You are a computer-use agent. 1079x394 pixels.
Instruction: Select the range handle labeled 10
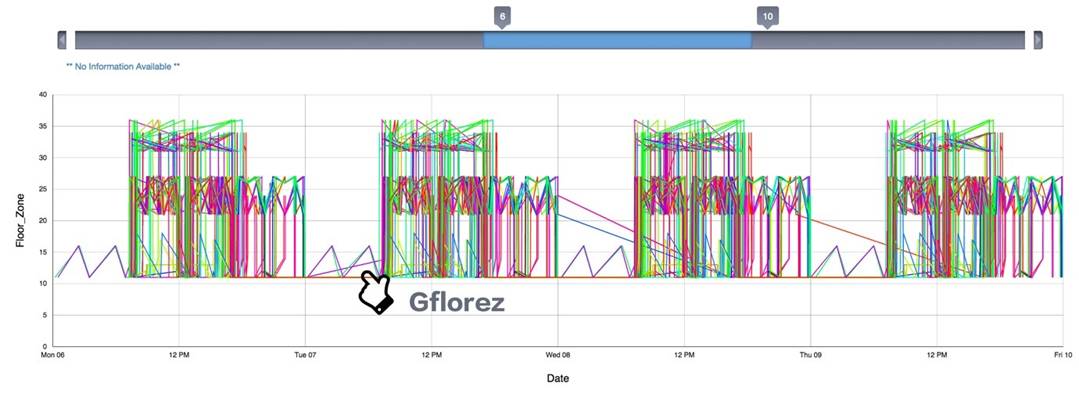pyautogui.click(x=768, y=17)
